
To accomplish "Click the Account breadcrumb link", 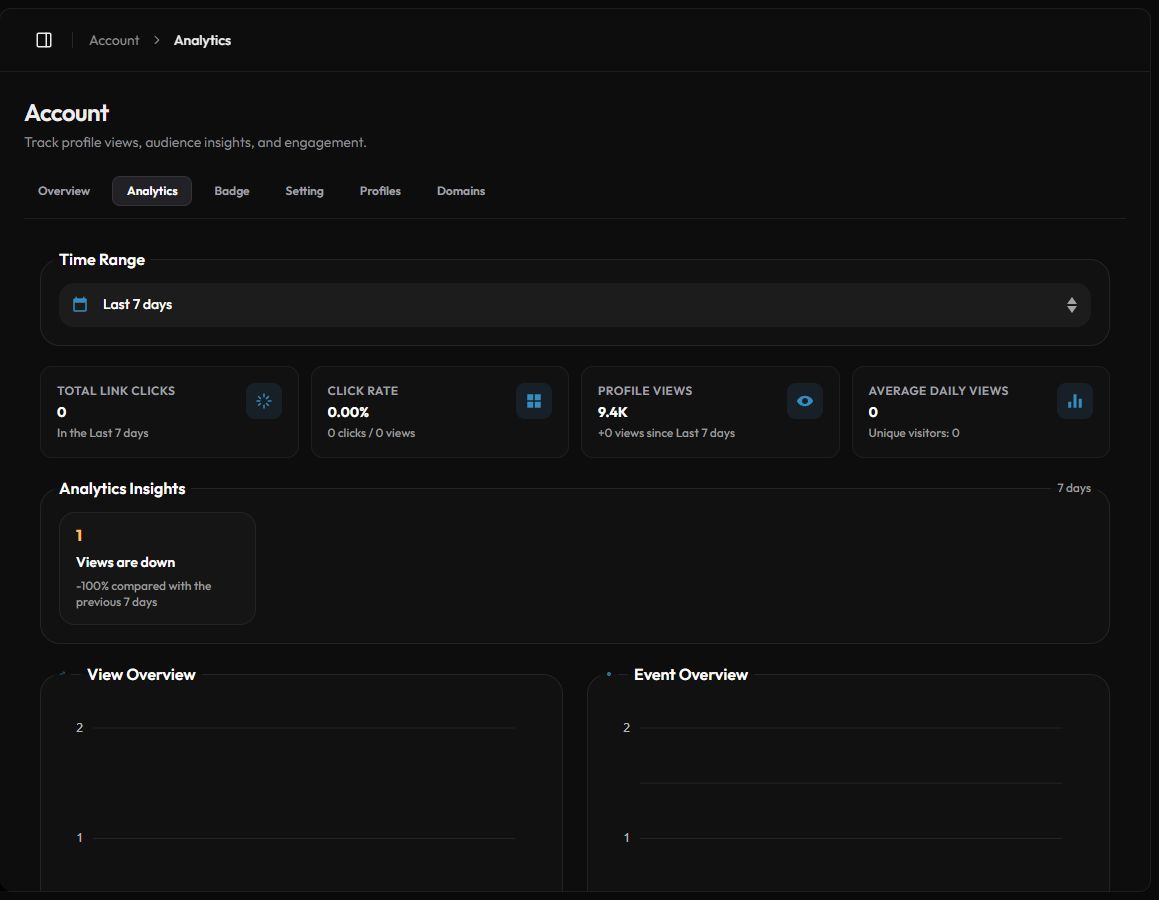I will click(114, 40).
